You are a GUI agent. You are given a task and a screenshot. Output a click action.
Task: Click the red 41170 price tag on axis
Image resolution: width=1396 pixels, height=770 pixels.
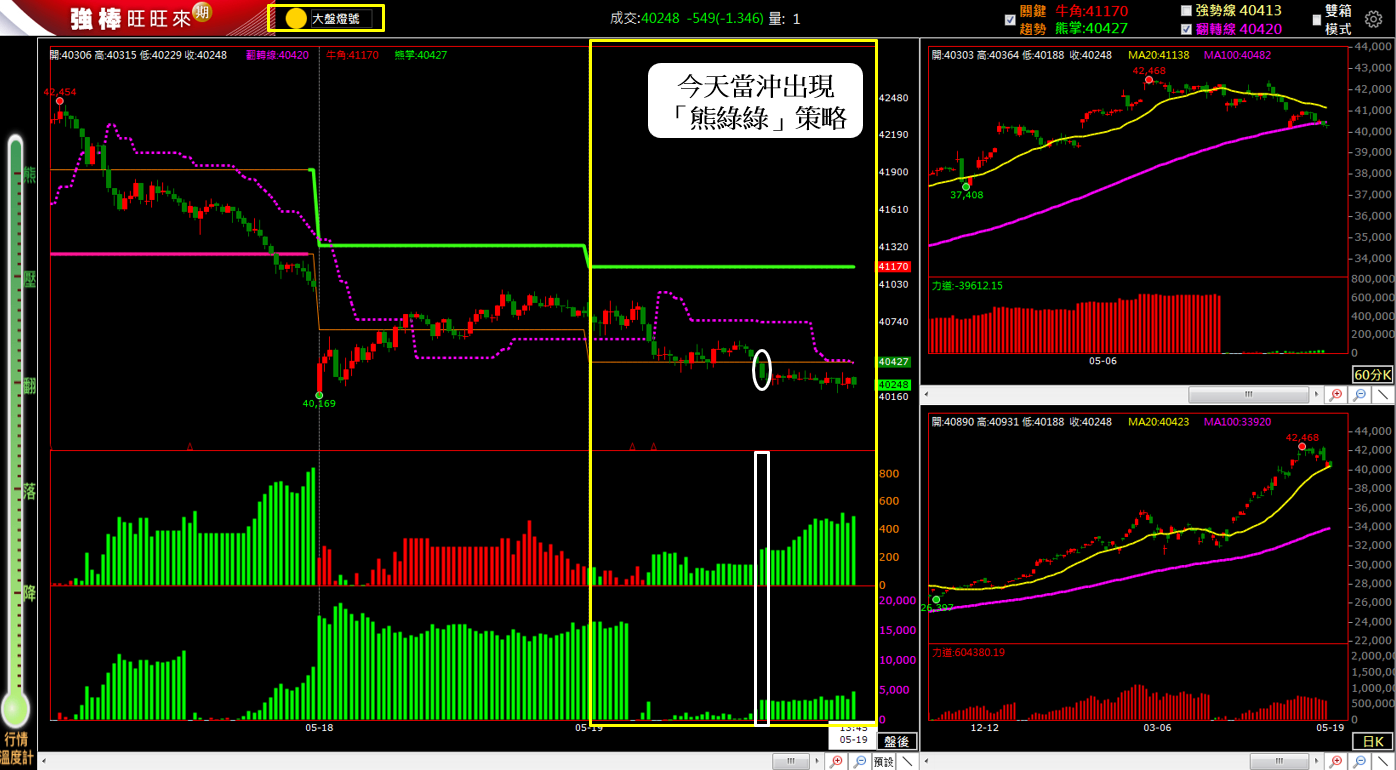(892, 267)
